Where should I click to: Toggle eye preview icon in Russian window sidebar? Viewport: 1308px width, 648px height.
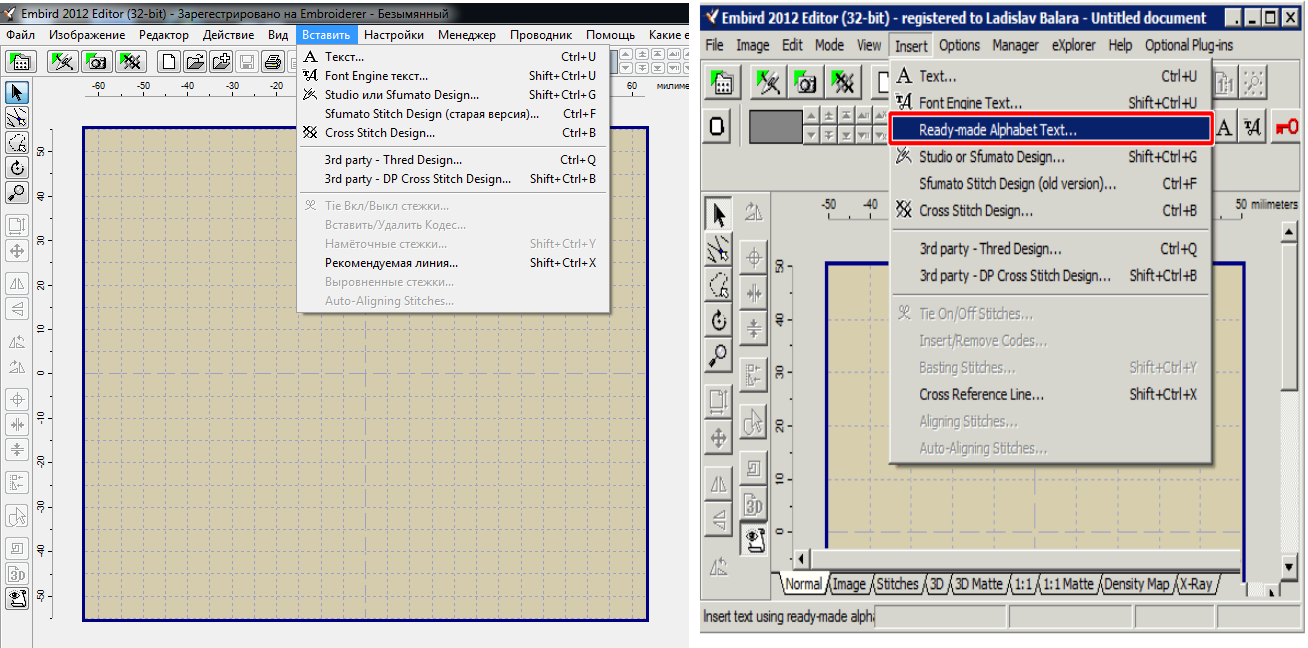click(x=17, y=599)
